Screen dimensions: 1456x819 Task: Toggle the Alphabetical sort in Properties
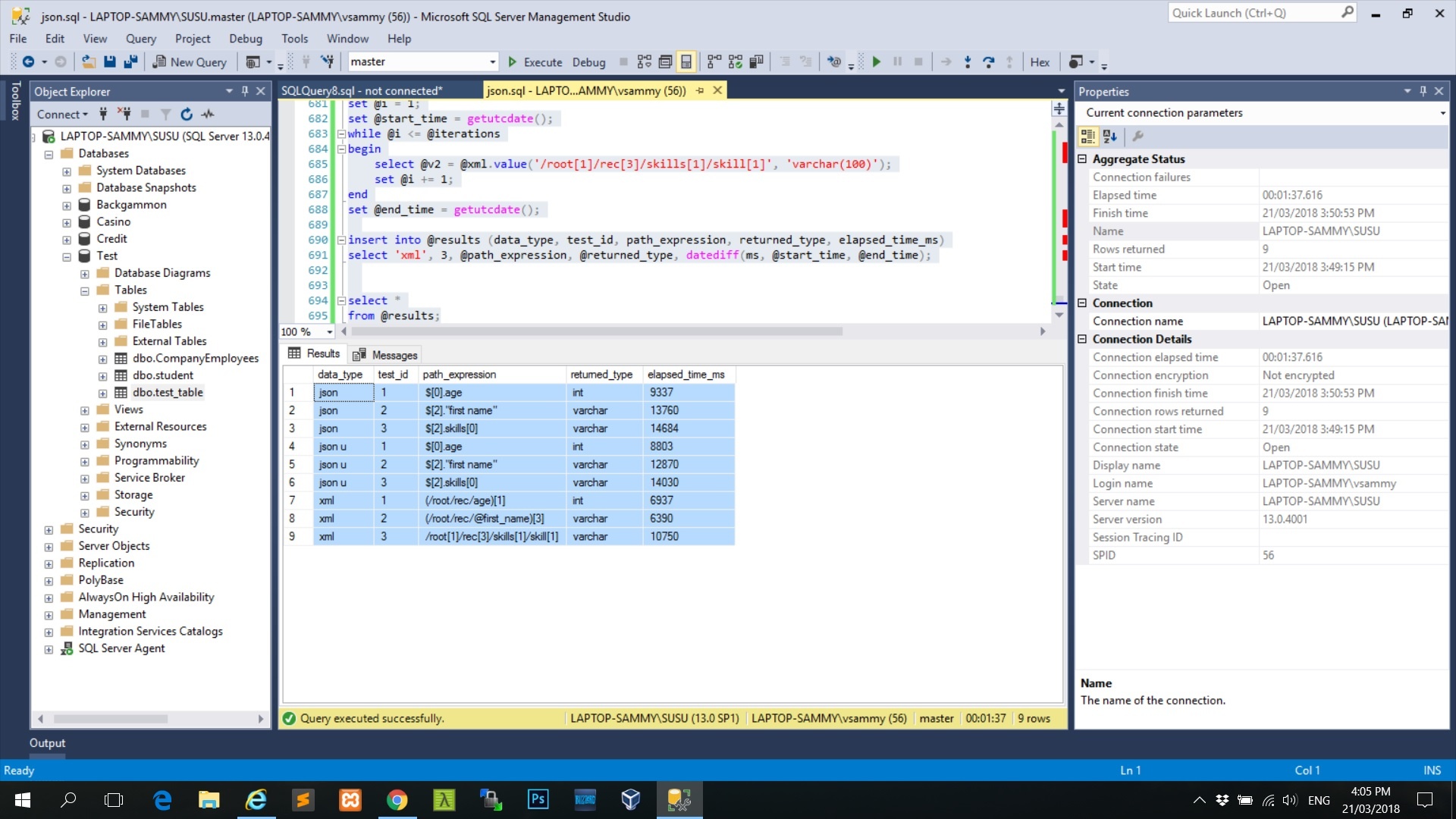pyautogui.click(x=1110, y=136)
